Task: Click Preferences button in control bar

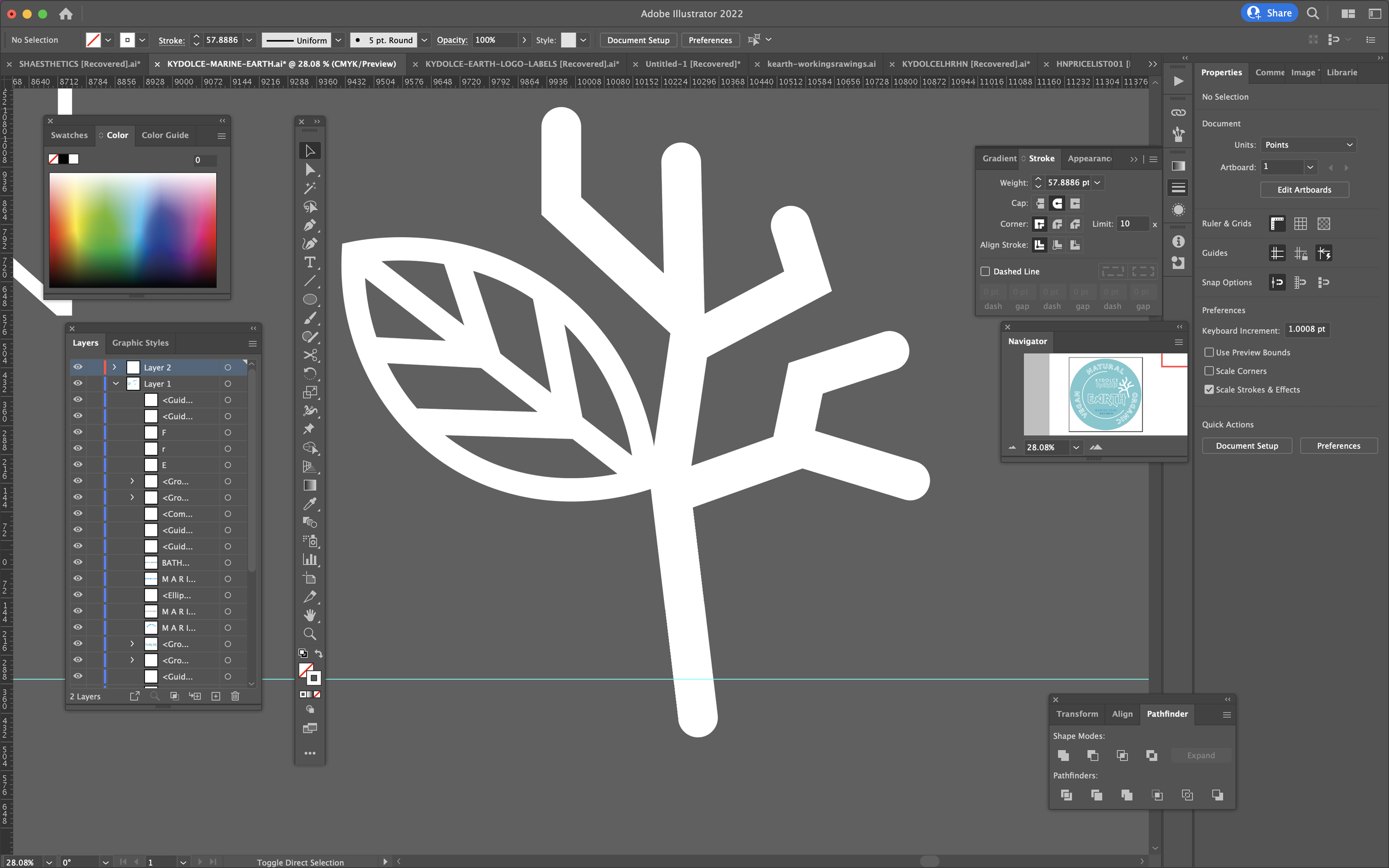Action: pyautogui.click(x=710, y=40)
